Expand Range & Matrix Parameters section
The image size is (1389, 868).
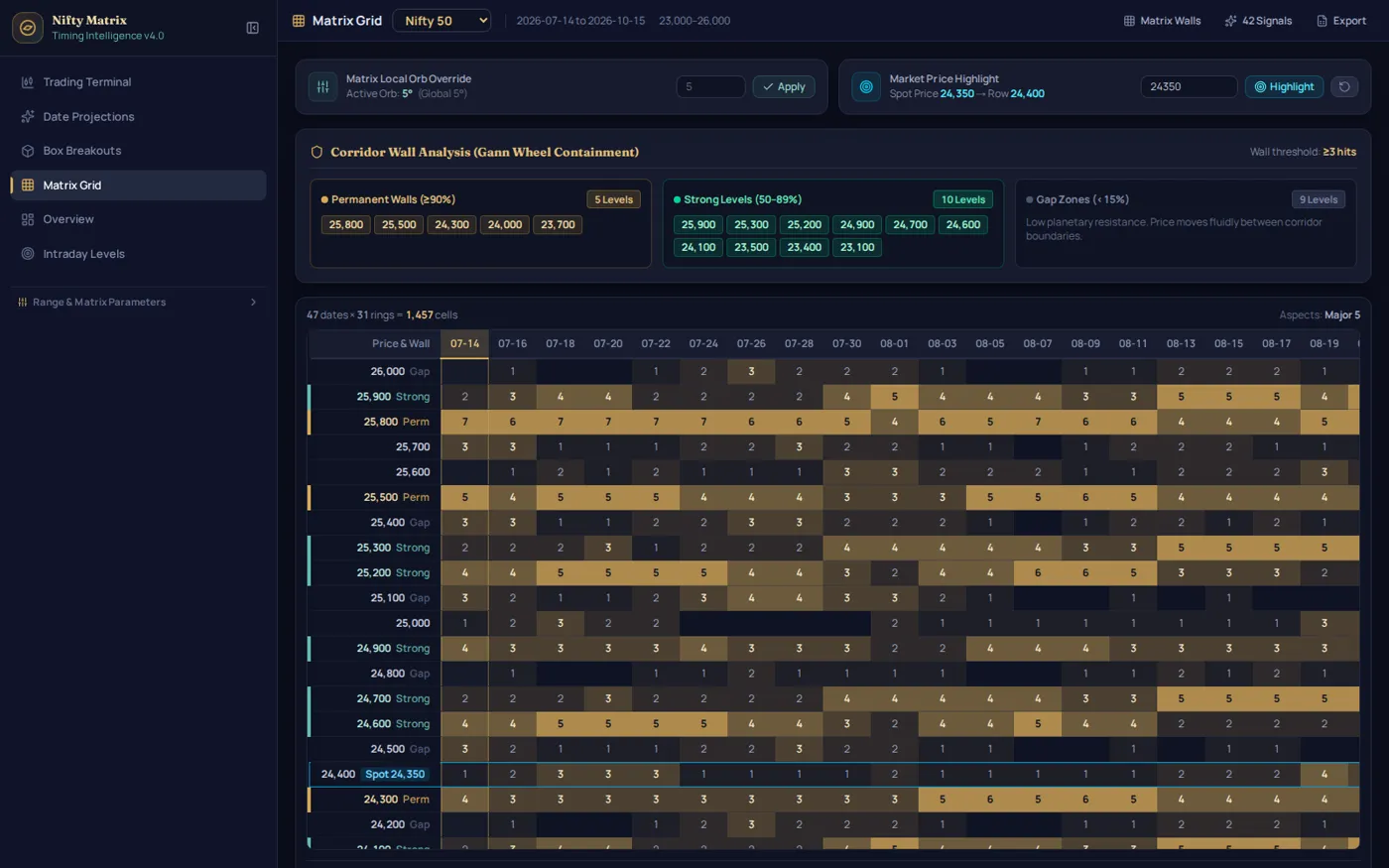point(138,303)
